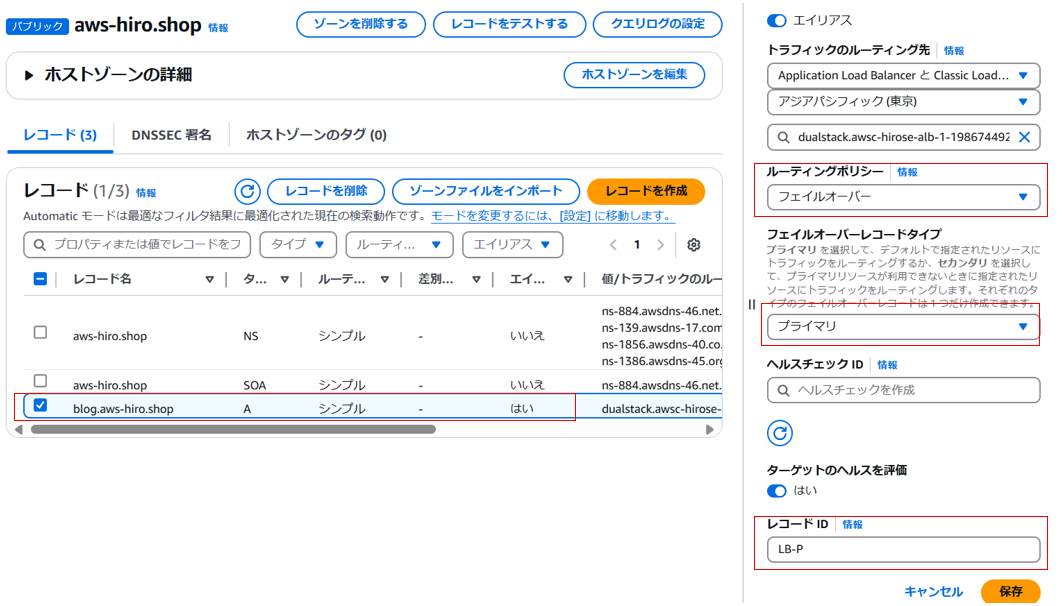The image size is (1062, 606).
Task: Sort by ルーティング column arrow
Action: [385, 279]
